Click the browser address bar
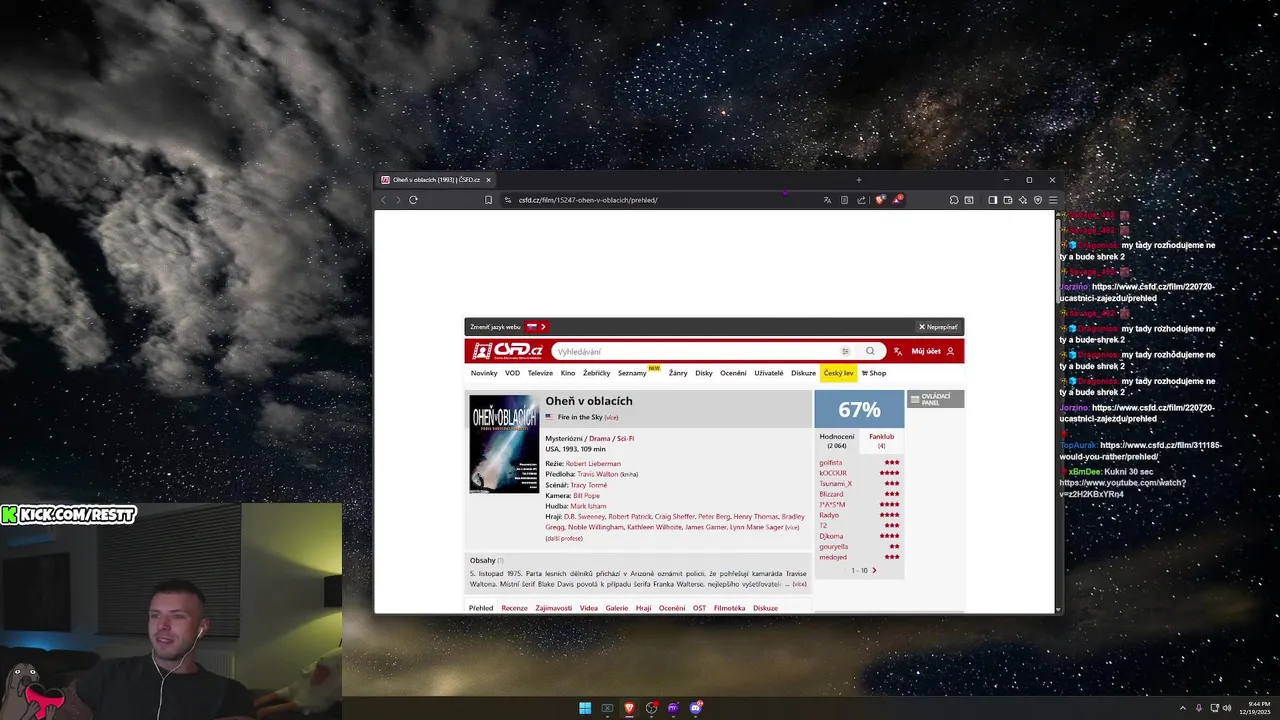1280x720 pixels. point(660,200)
